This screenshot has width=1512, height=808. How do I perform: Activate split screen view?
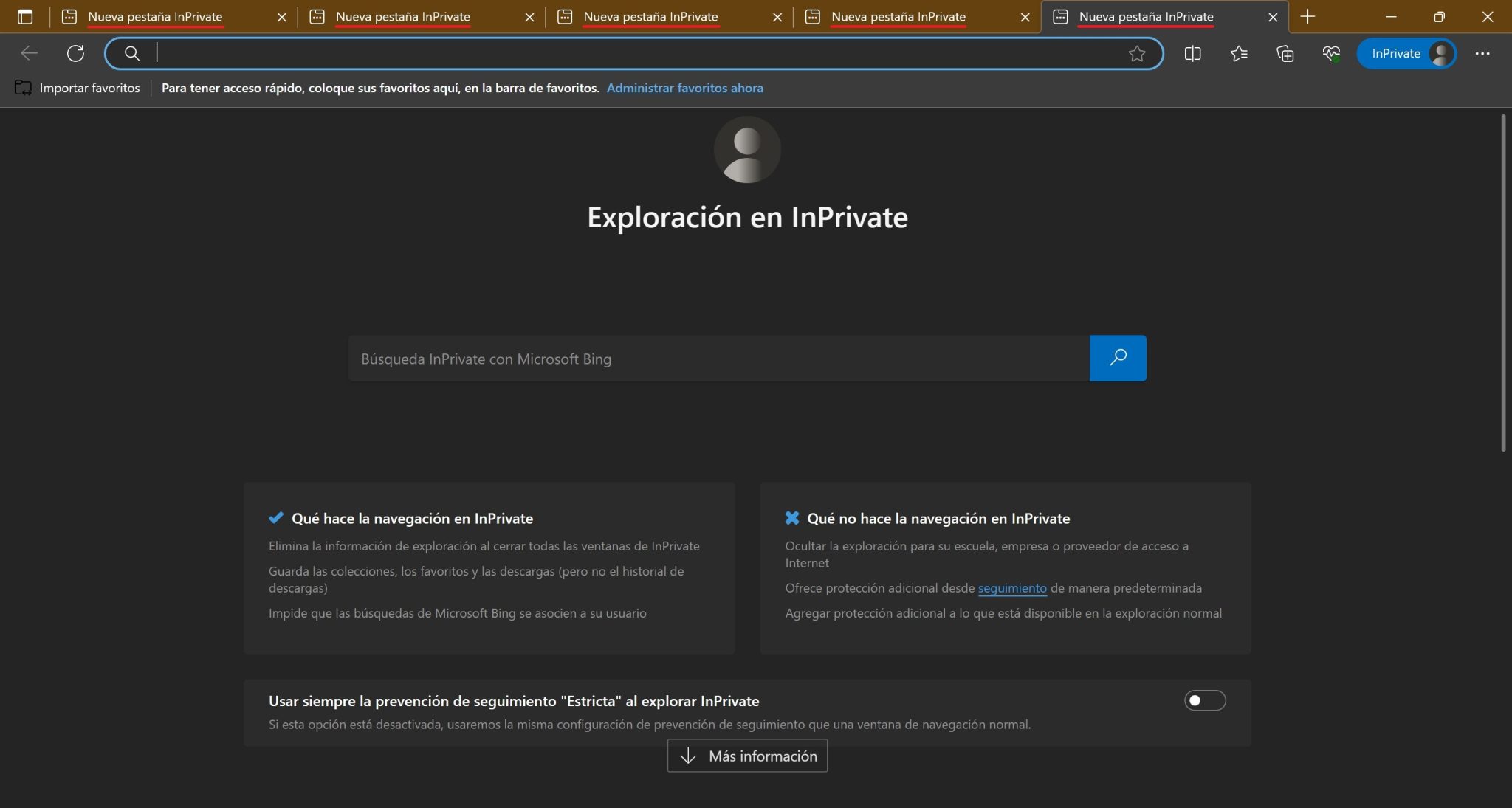[x=1193, y=53]
